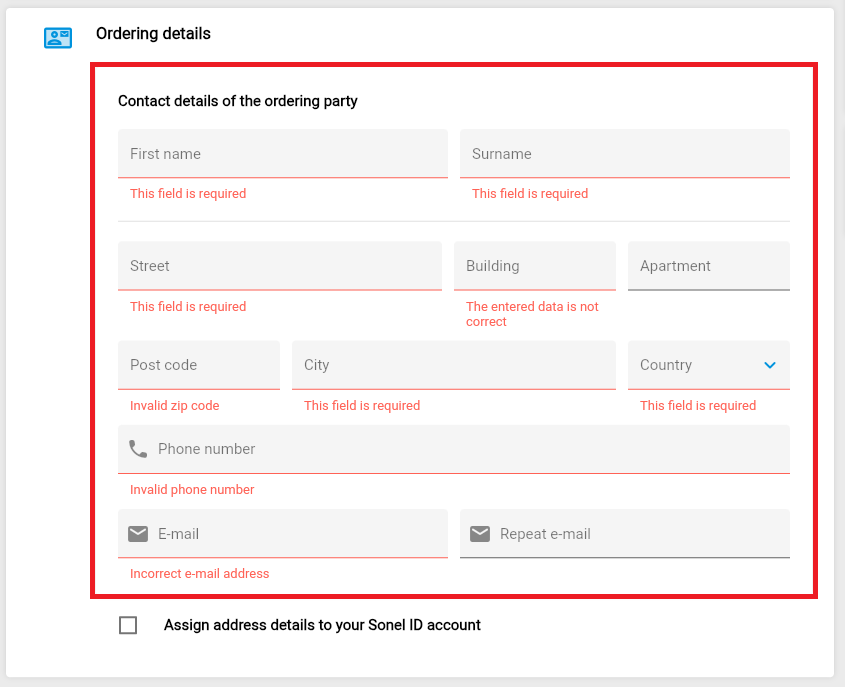Click the Building input field
845x687 pixels.
tap(534, 266)
